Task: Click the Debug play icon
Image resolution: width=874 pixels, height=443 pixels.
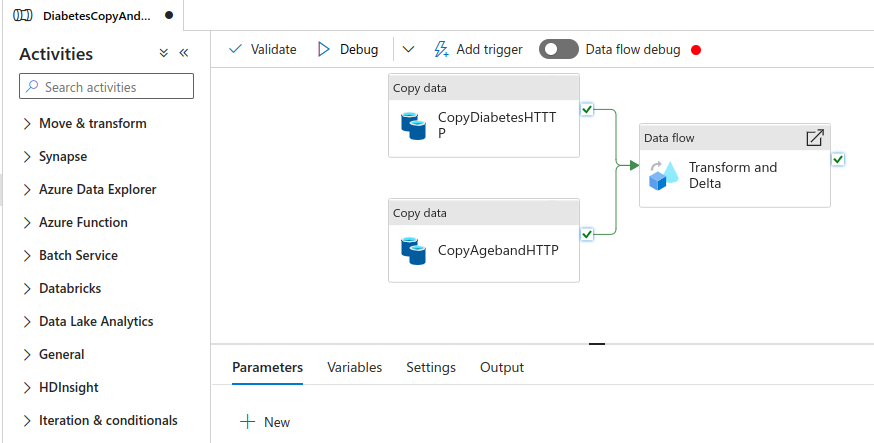Action: pos(324,49)
